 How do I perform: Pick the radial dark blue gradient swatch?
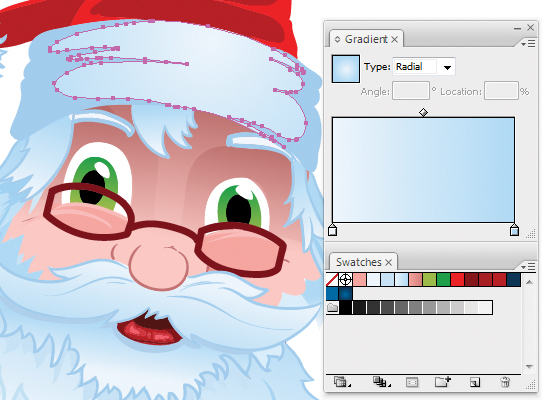[346, 293]
